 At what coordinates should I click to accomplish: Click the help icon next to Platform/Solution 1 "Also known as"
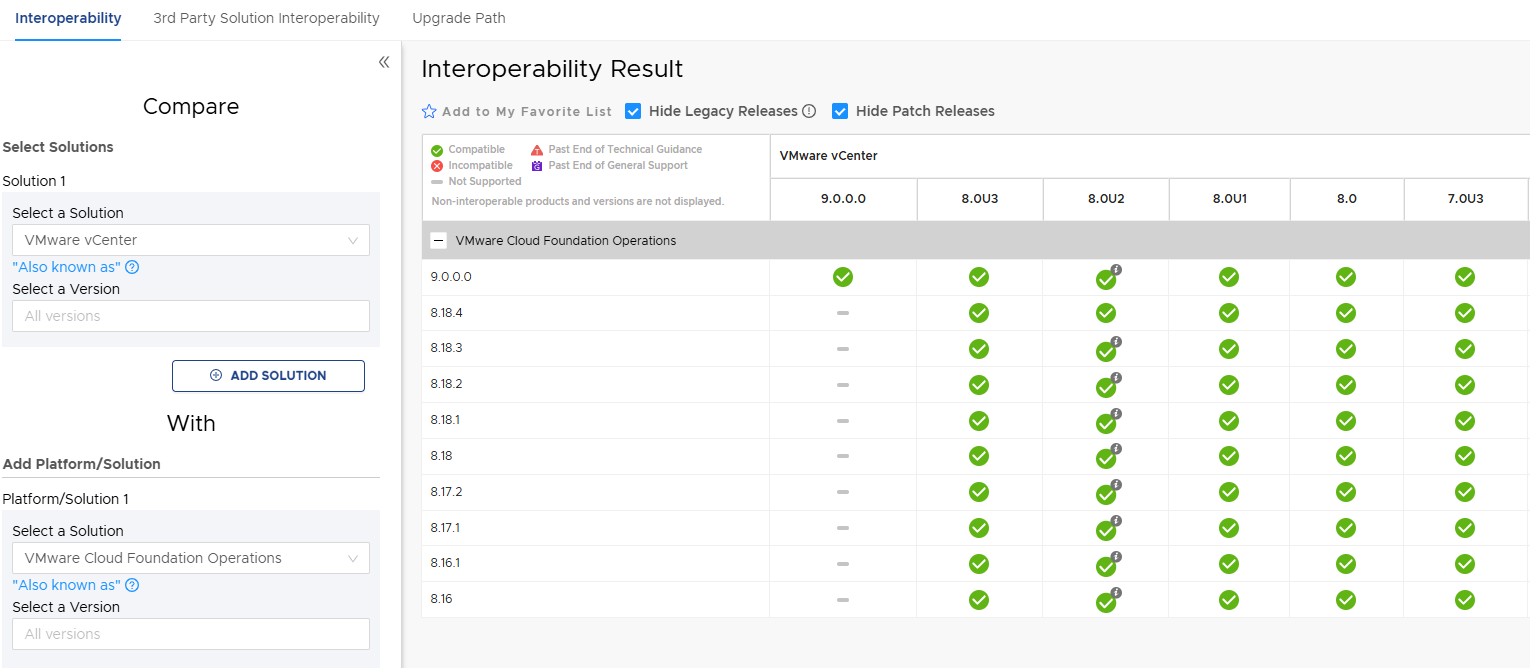point(132,585)
